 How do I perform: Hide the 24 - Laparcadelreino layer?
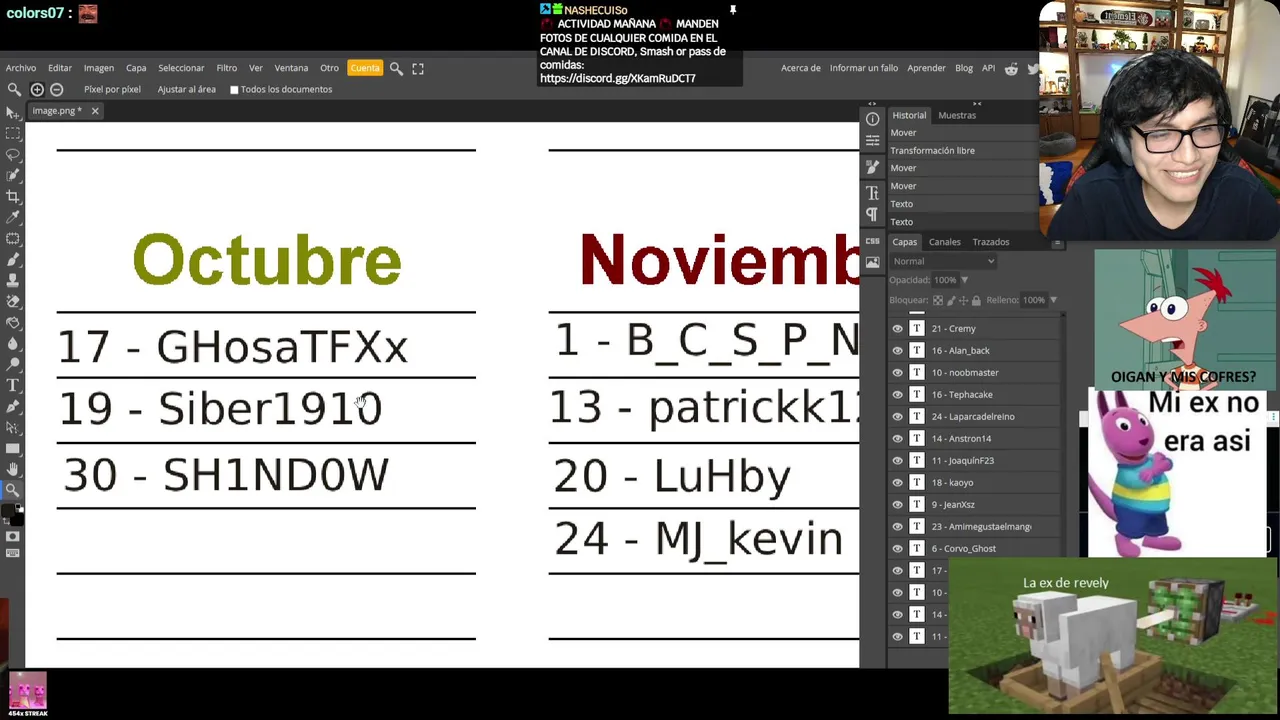point(897,416)
